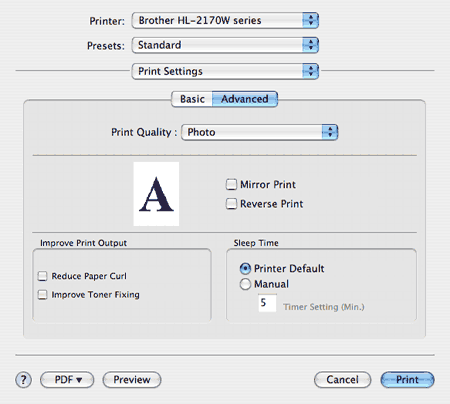Click the letter A print preview image
The image size is (450, 404).
(156, 194)
